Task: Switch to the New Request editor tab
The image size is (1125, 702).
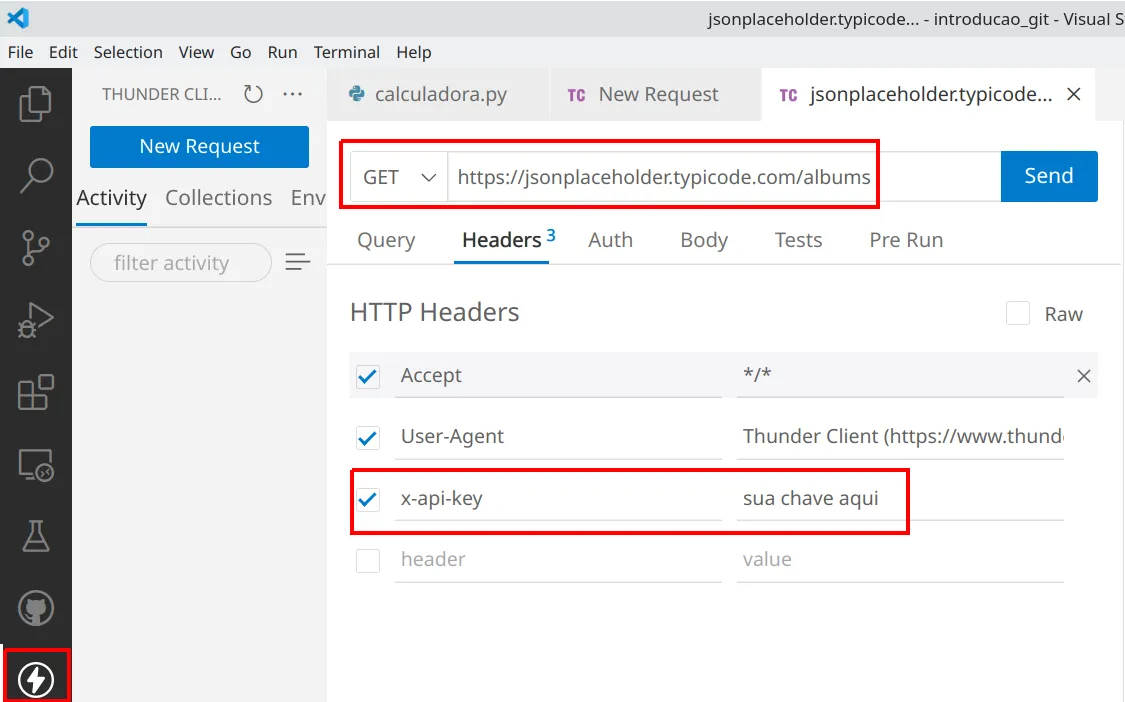Action: (x=654, y=94)
